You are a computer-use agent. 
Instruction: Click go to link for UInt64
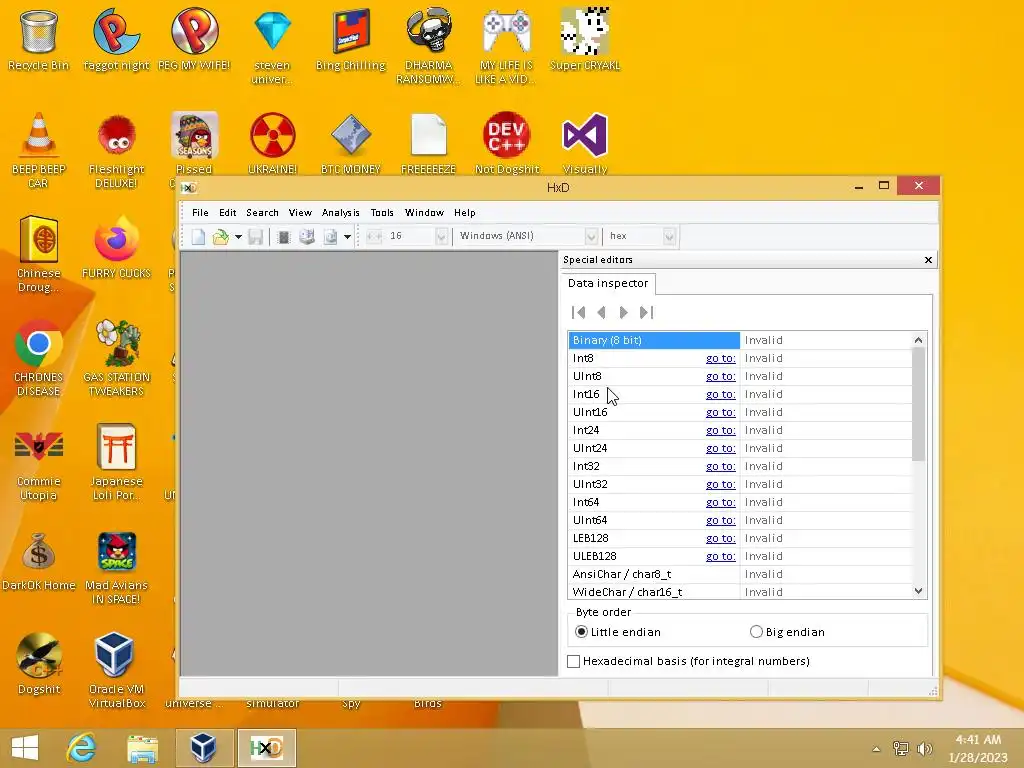(720, 520)
